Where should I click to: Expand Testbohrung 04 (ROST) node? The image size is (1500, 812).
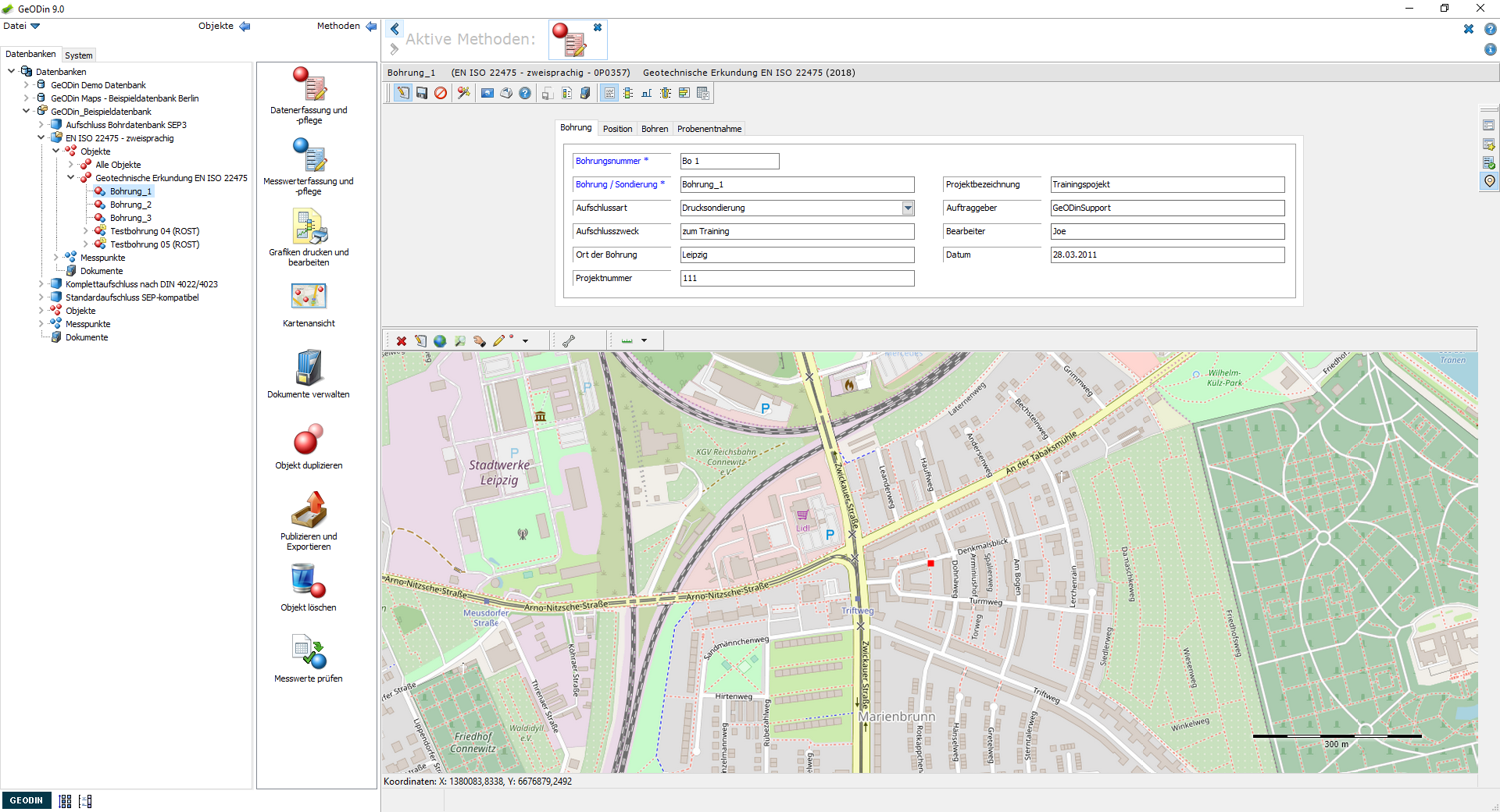tap(86, 231)
